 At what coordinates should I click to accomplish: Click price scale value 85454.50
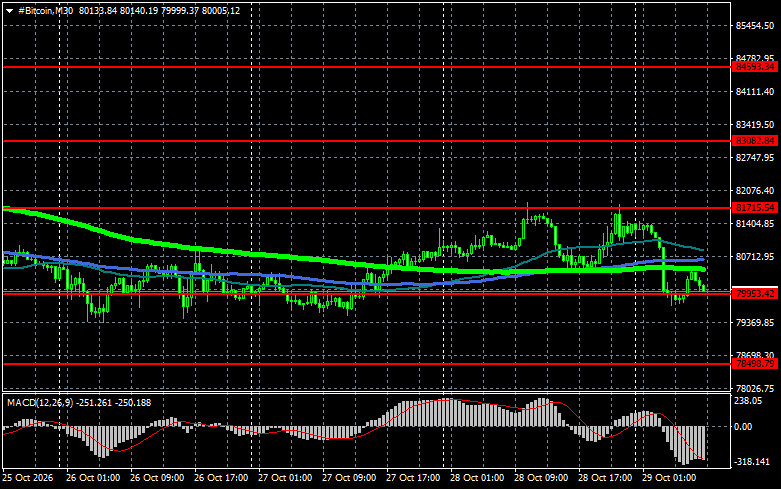click(755, 26)
